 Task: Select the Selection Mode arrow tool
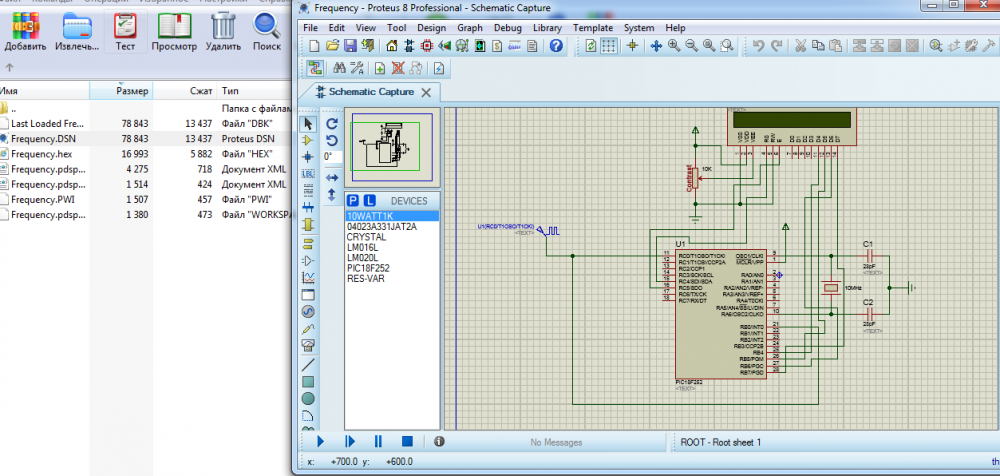pyautogui.click(x=308, y=123)
